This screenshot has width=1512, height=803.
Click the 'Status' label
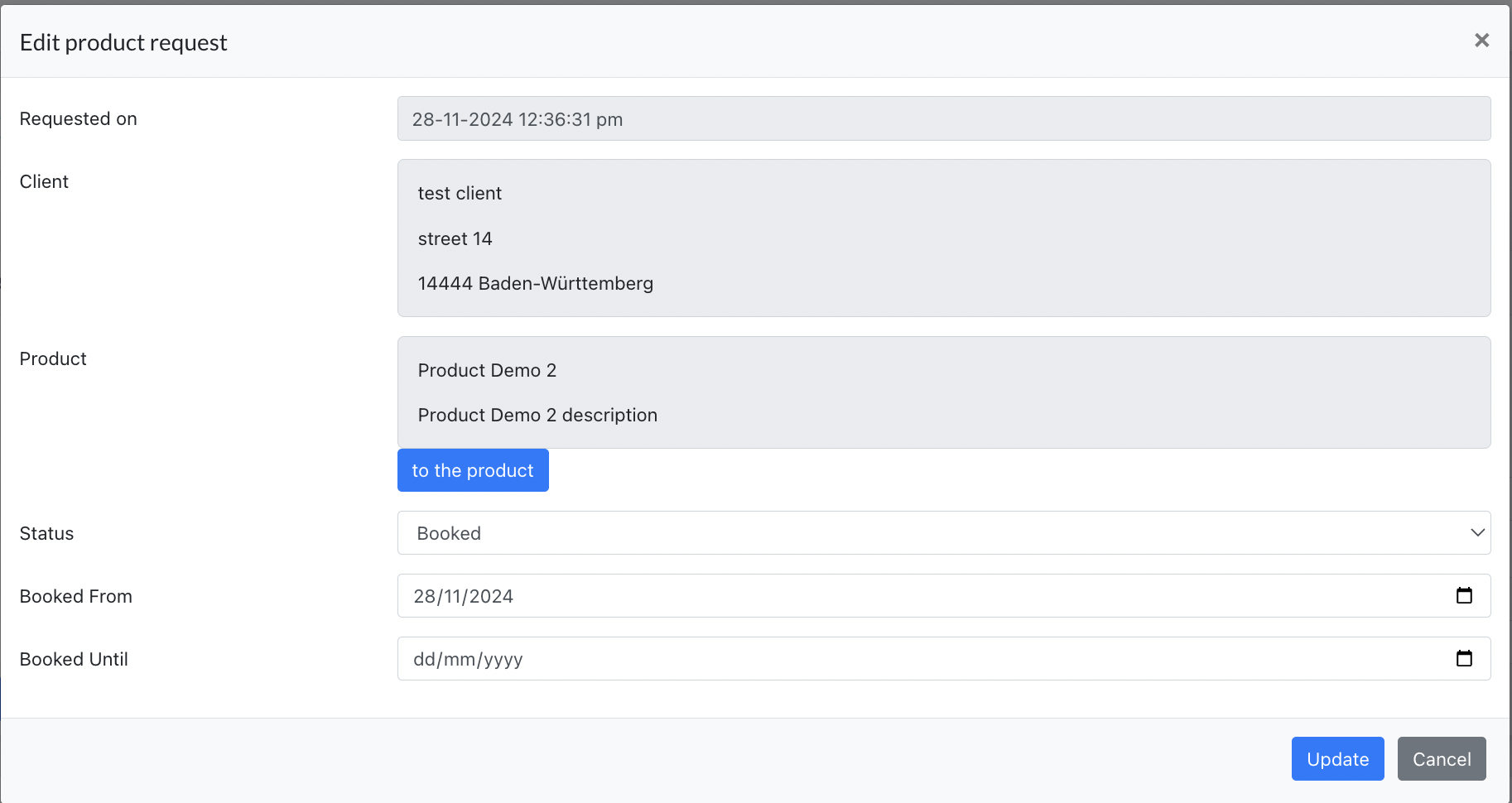pos(46,533)
